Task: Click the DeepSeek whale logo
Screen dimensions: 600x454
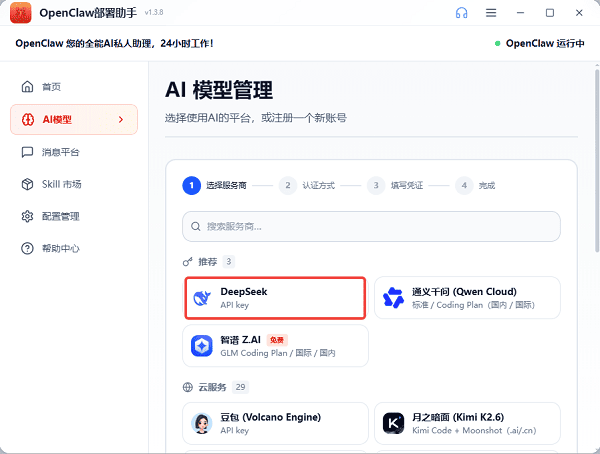Action: click(202, 298)
